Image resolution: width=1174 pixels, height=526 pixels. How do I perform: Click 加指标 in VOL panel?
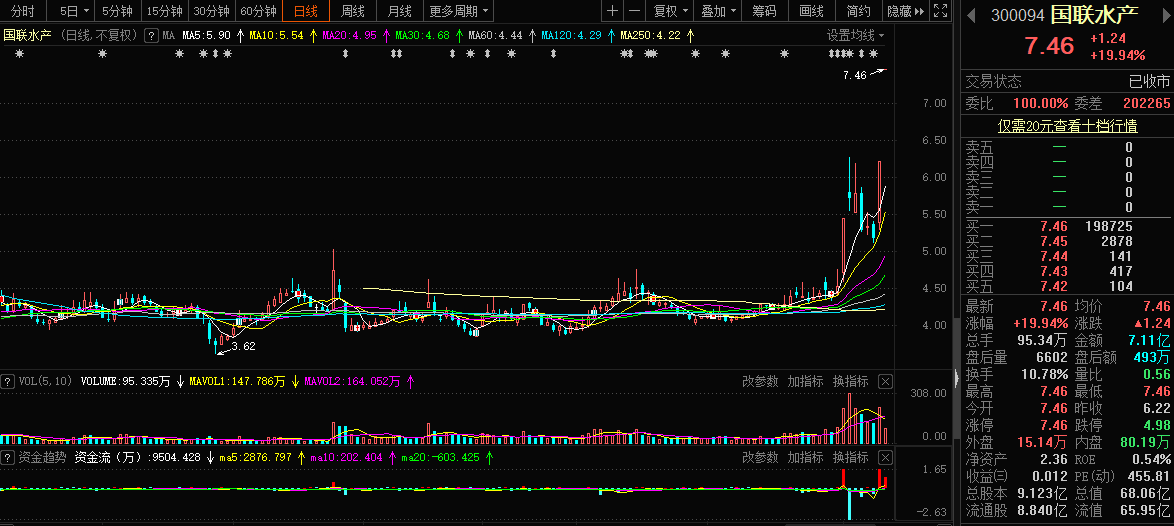coord(806,382)
